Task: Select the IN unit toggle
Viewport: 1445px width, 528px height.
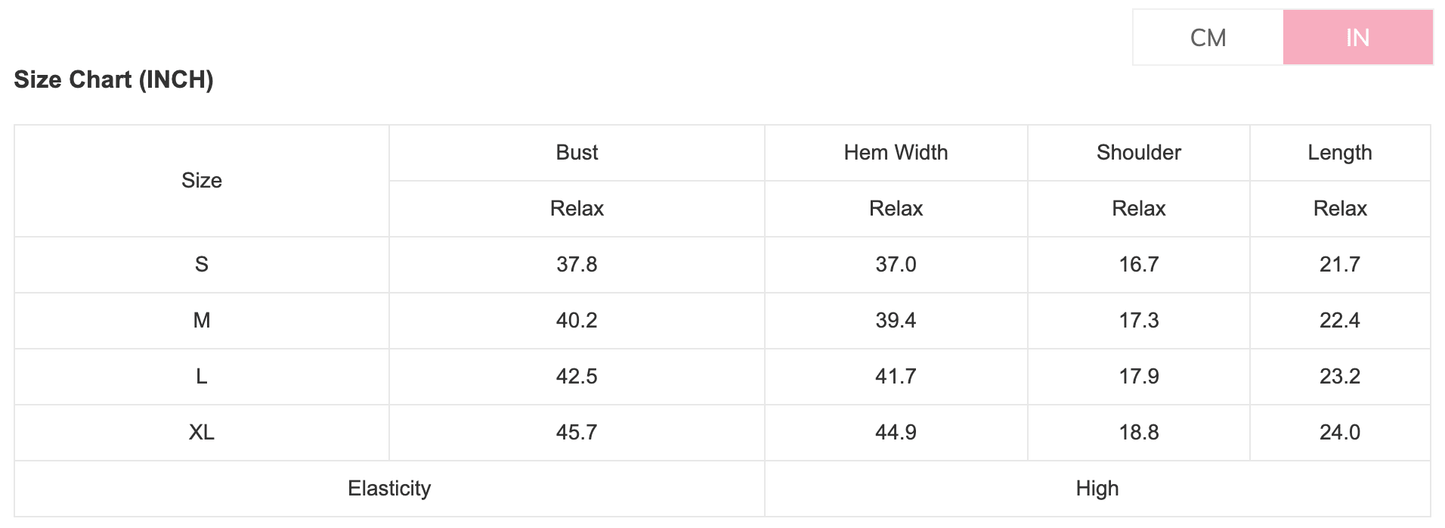Action: point(1357,38)
